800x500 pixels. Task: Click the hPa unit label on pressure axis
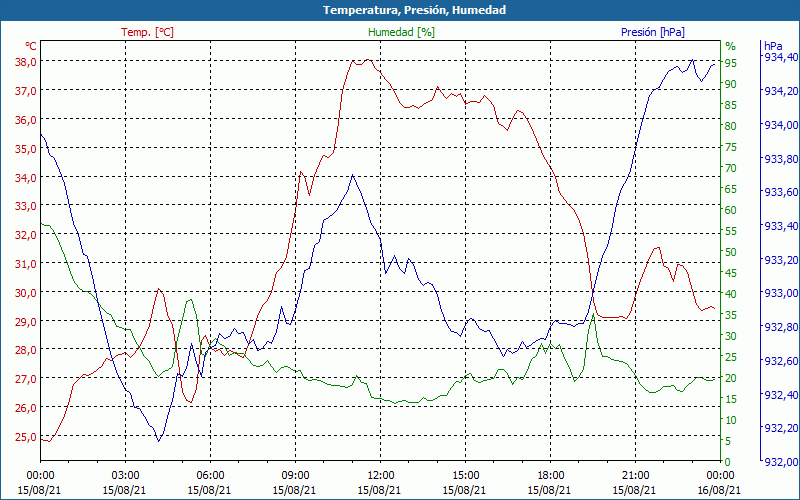[x=772, y=46]
